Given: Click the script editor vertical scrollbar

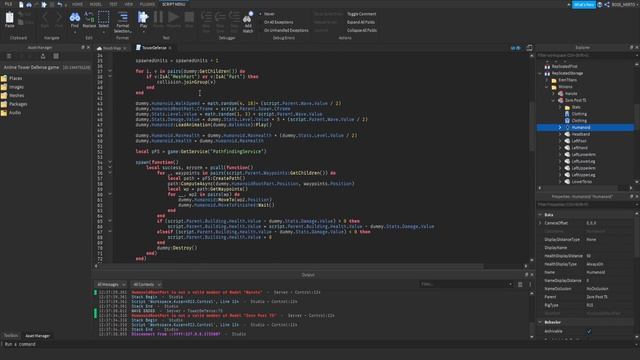Looking at the screenshot, I should 531,127.
